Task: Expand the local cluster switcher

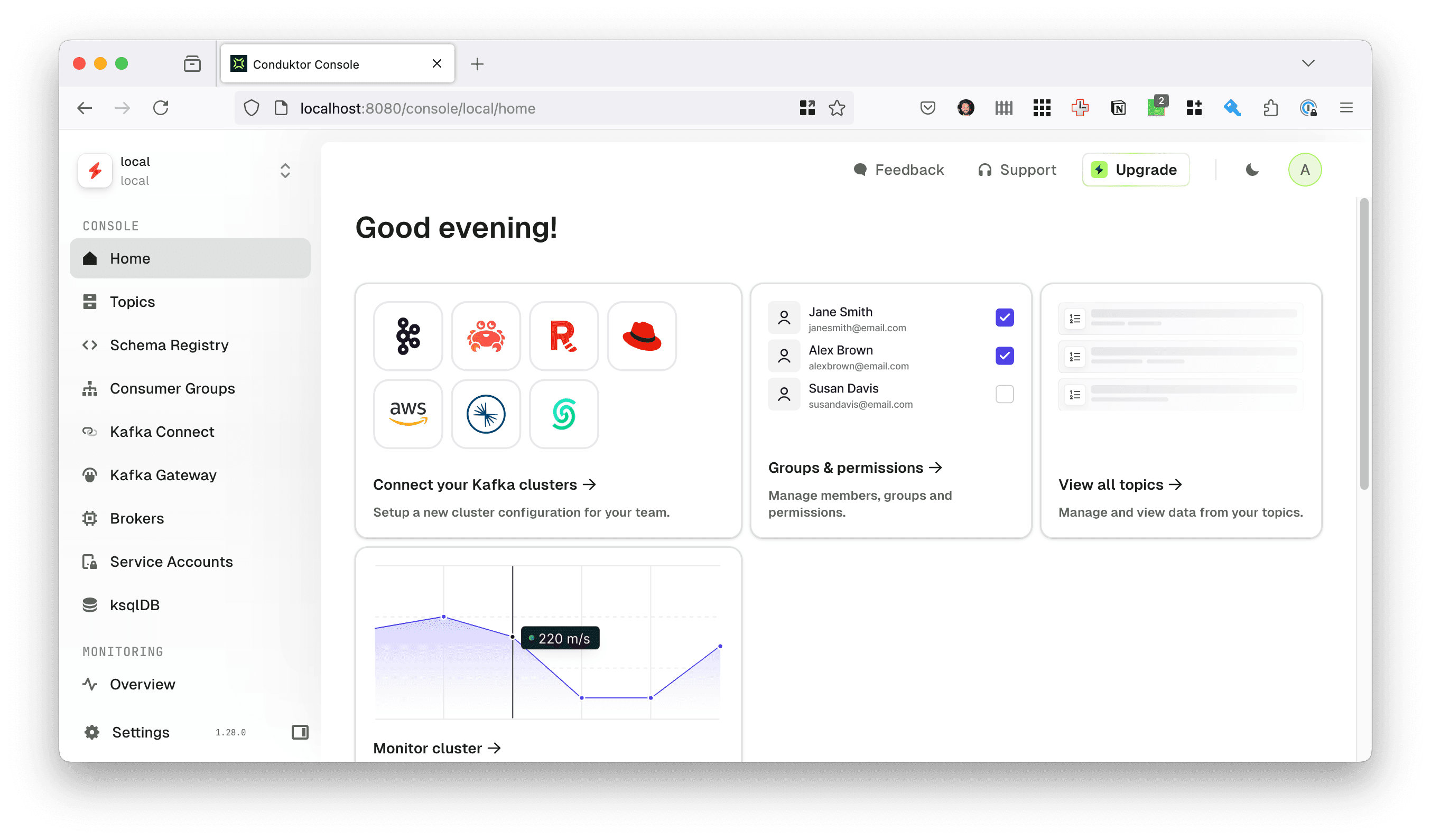Action: [285, 171]
